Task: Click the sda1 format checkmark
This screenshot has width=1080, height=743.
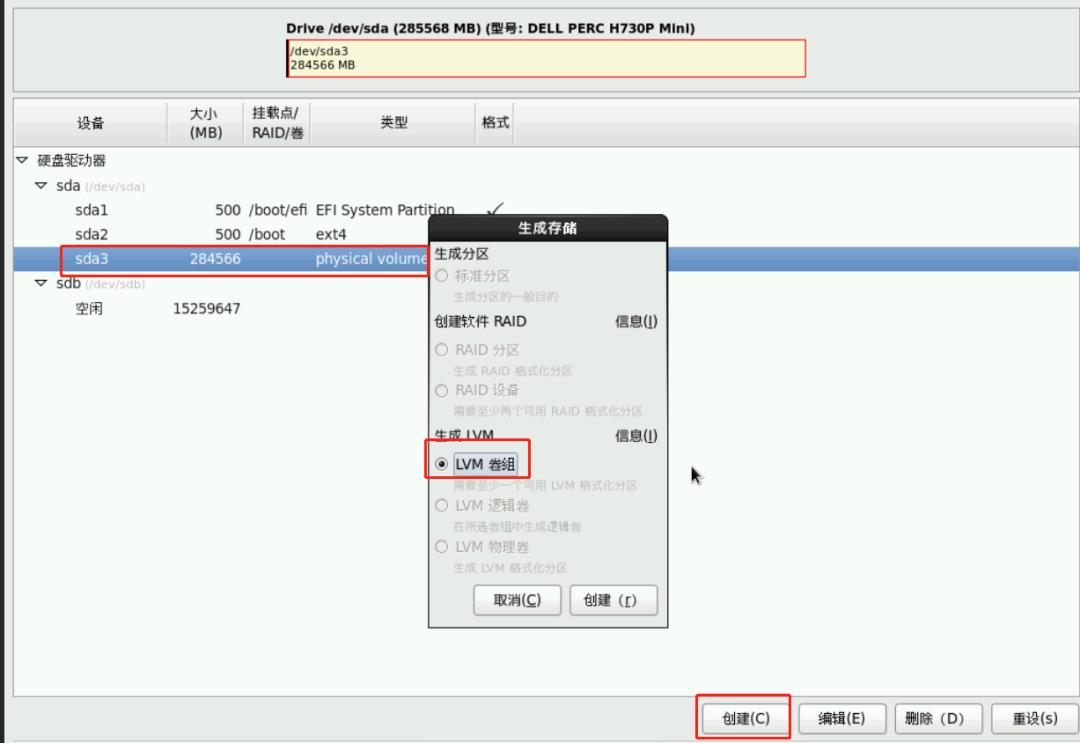Action: point(495,208)
